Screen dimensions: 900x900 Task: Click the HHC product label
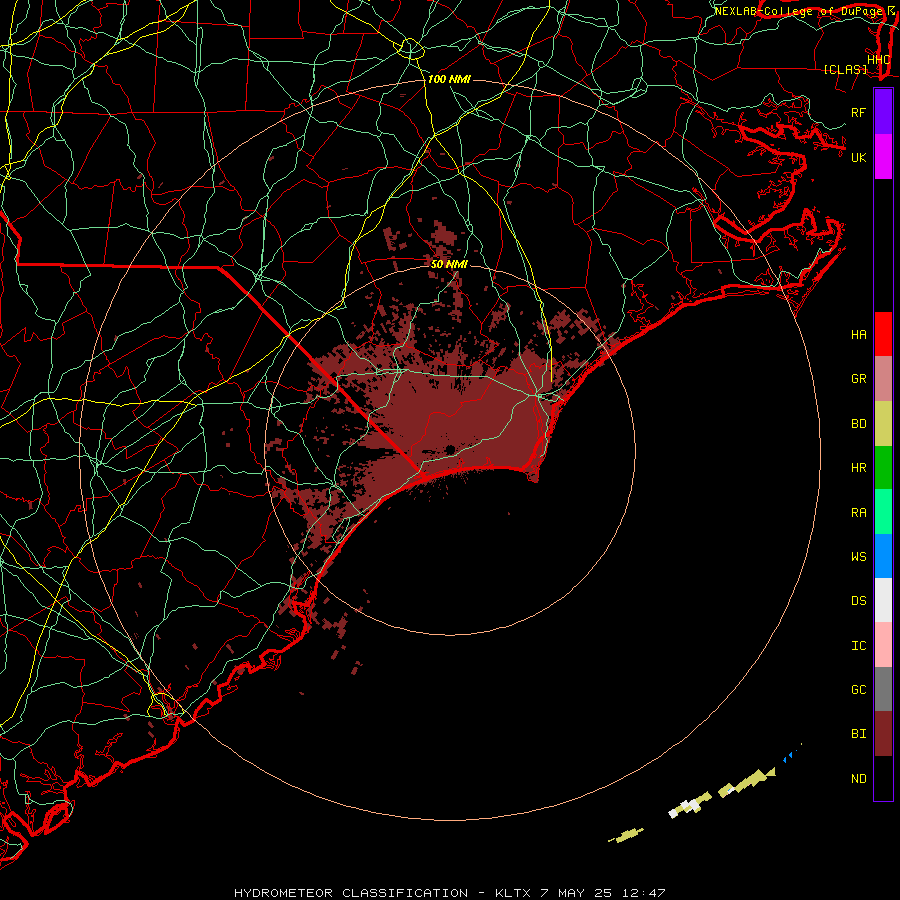click(878, 60)
